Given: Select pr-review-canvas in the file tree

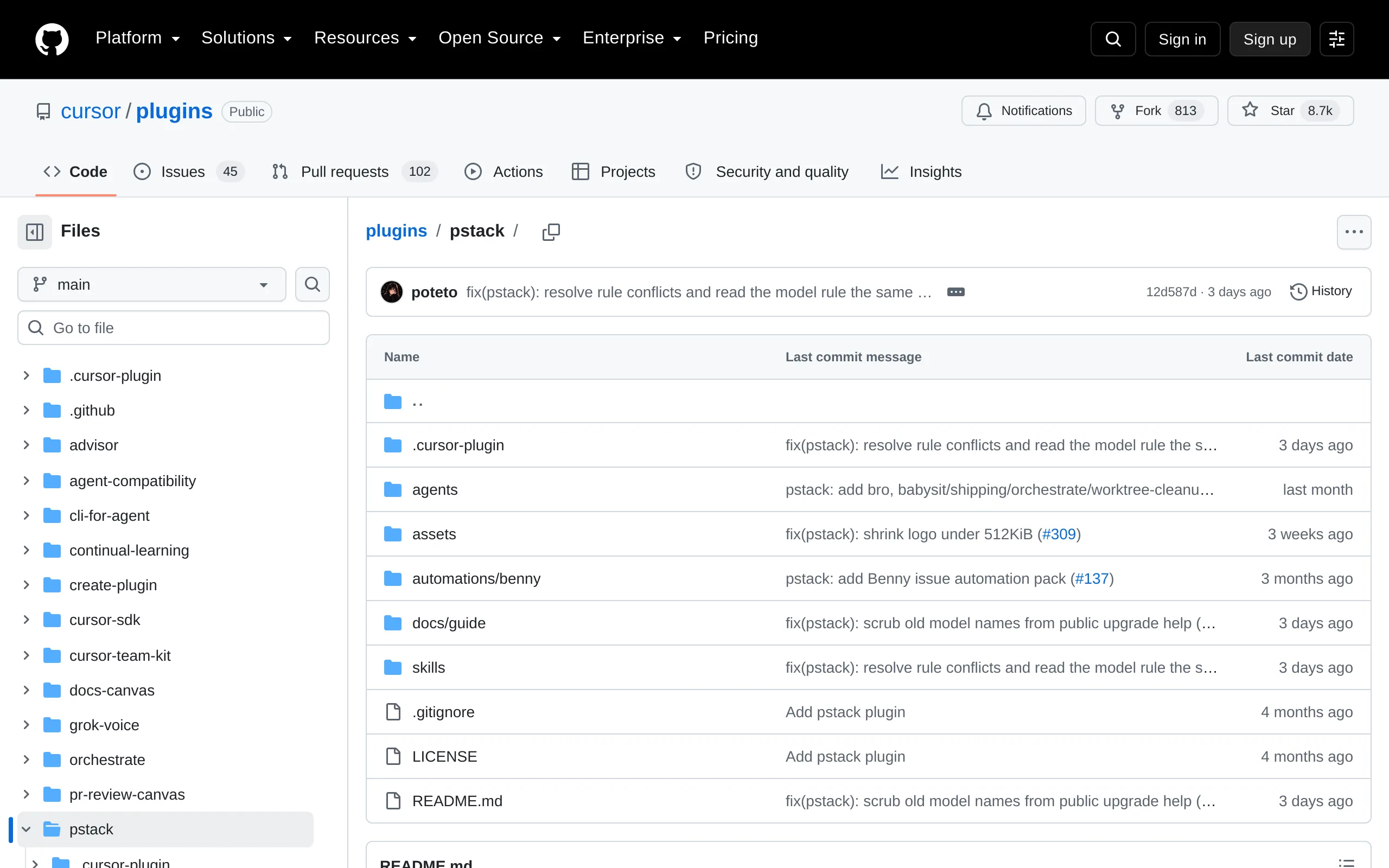Looking at the screenshot, I should pos(127,795).
